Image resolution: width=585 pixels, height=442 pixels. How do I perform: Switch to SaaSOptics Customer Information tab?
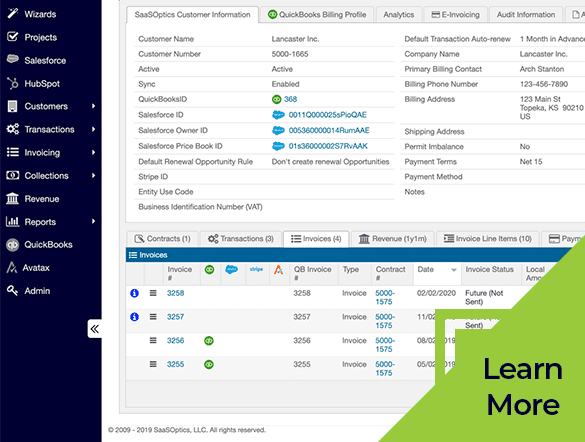pos(192,15)
